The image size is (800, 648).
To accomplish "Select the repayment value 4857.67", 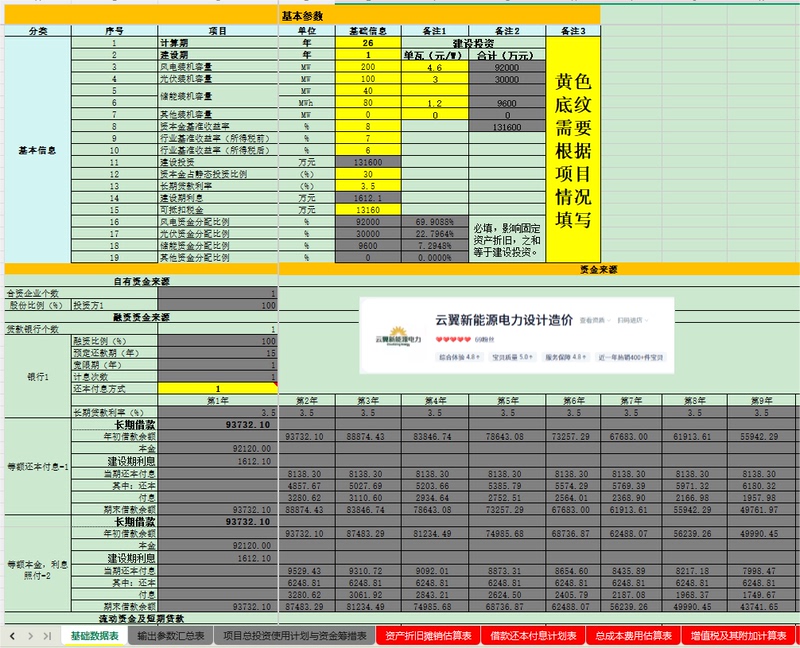I will point(307,486).
